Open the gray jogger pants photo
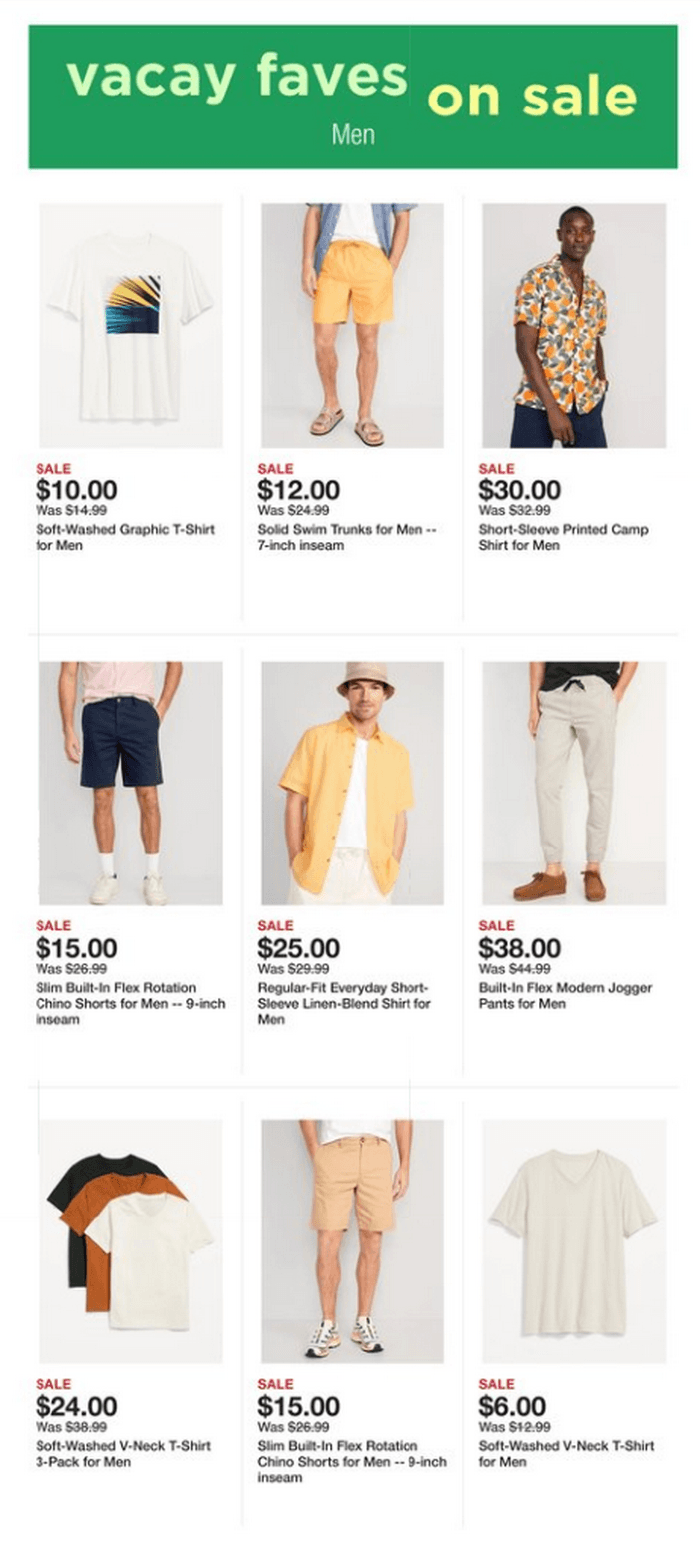The image size is (700, 1553). coord(574,783)
